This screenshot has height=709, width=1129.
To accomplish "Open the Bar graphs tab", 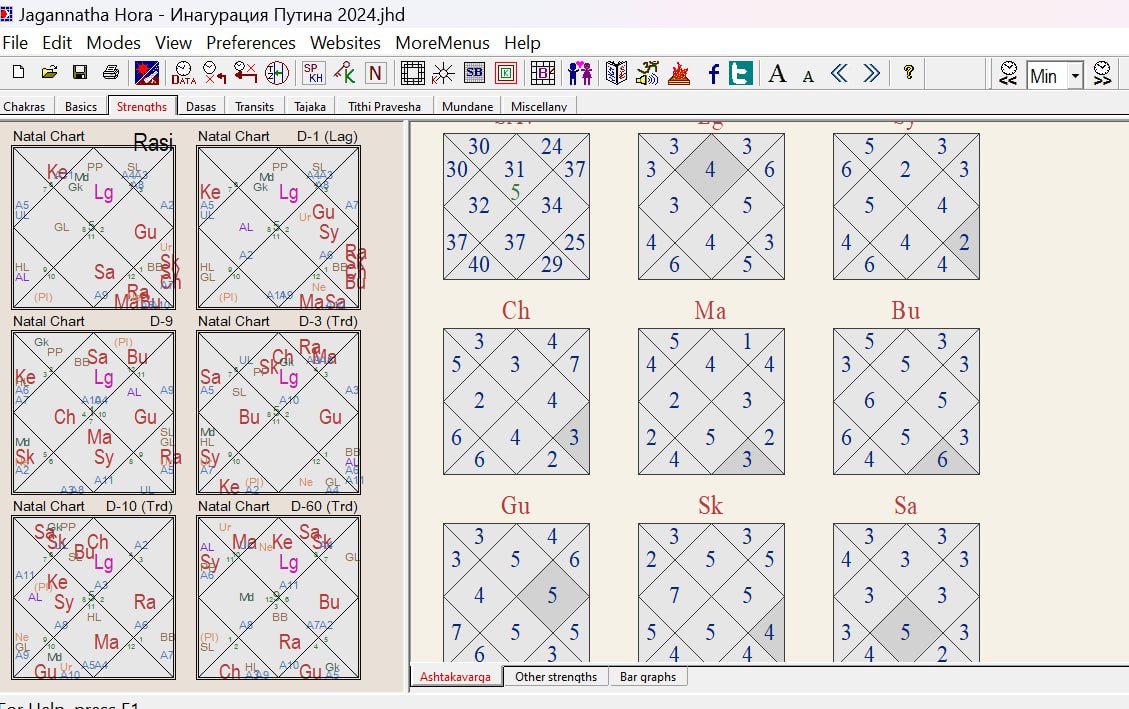I will (647, 677).
